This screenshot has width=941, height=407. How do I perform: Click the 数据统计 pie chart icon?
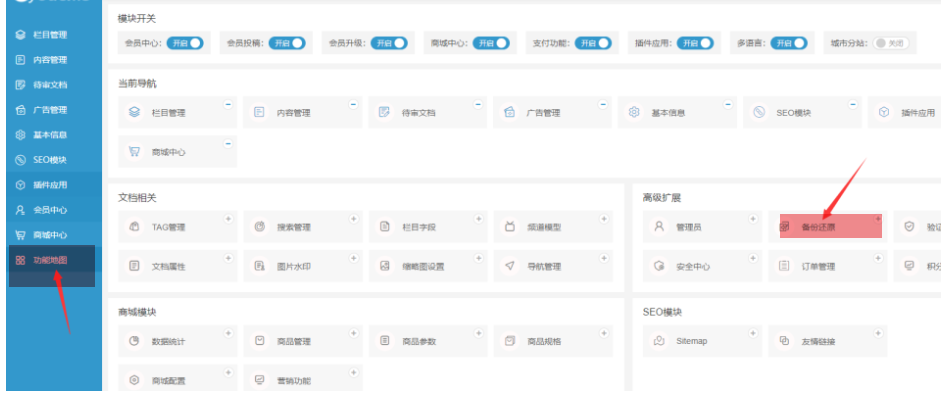pos(134,341)
